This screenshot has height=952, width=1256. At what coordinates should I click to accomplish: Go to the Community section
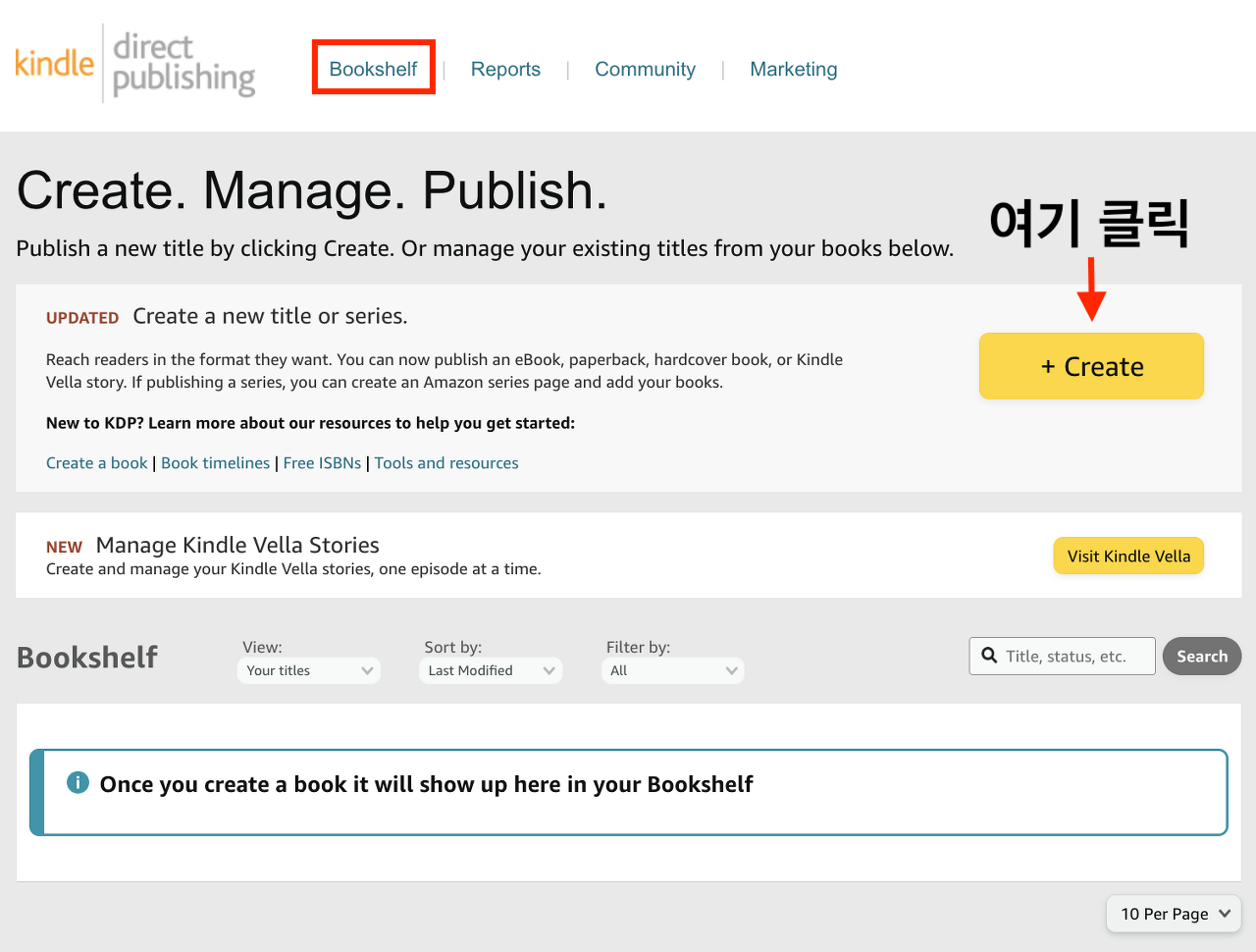point(645,69)
